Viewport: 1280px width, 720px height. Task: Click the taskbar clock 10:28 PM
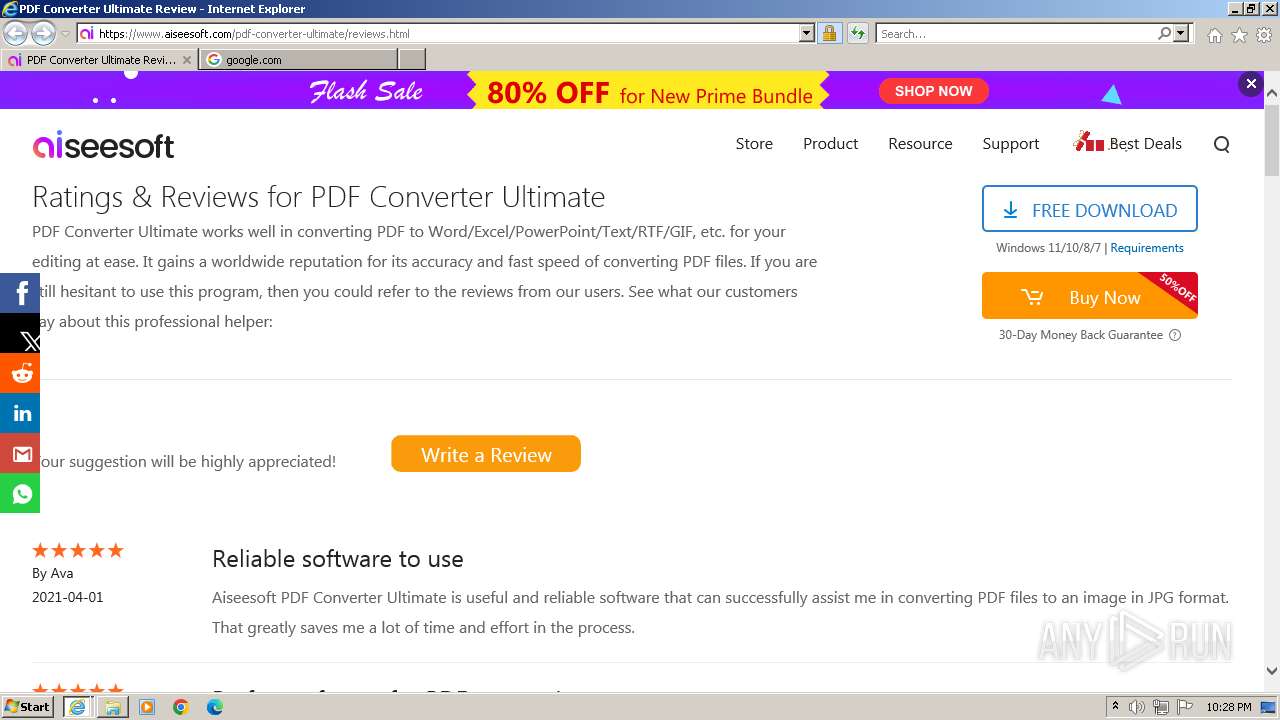tap(1228, 707)
